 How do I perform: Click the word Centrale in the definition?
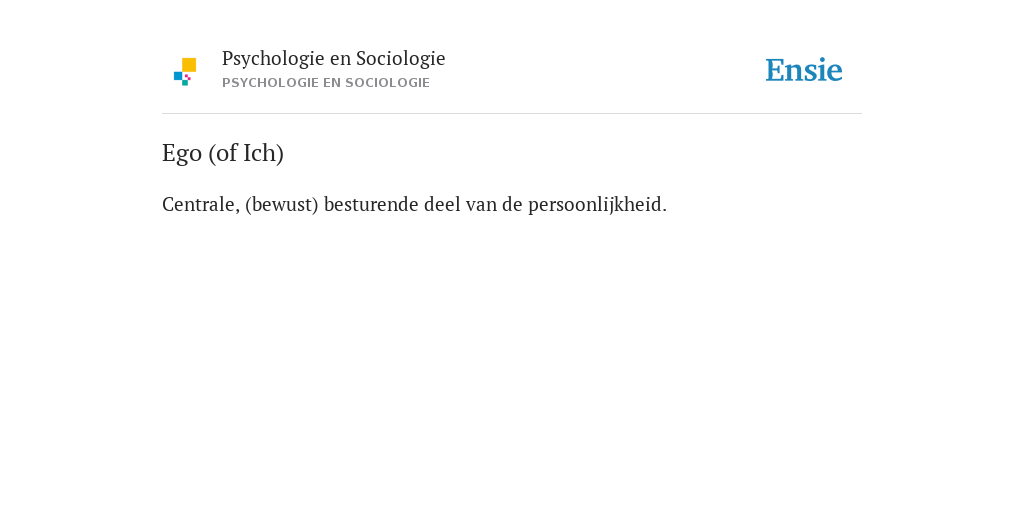200,204
